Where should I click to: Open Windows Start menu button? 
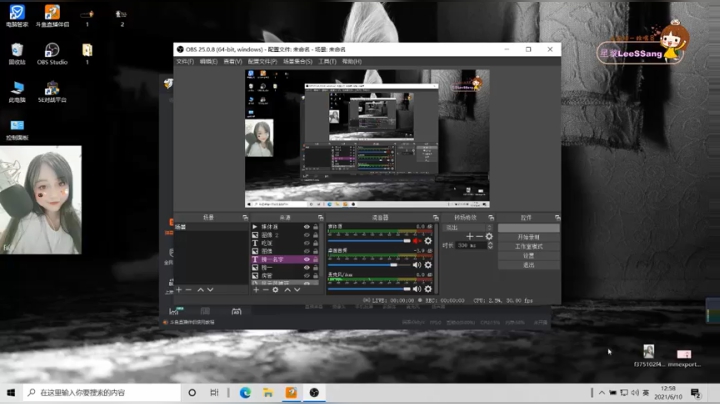11,393
